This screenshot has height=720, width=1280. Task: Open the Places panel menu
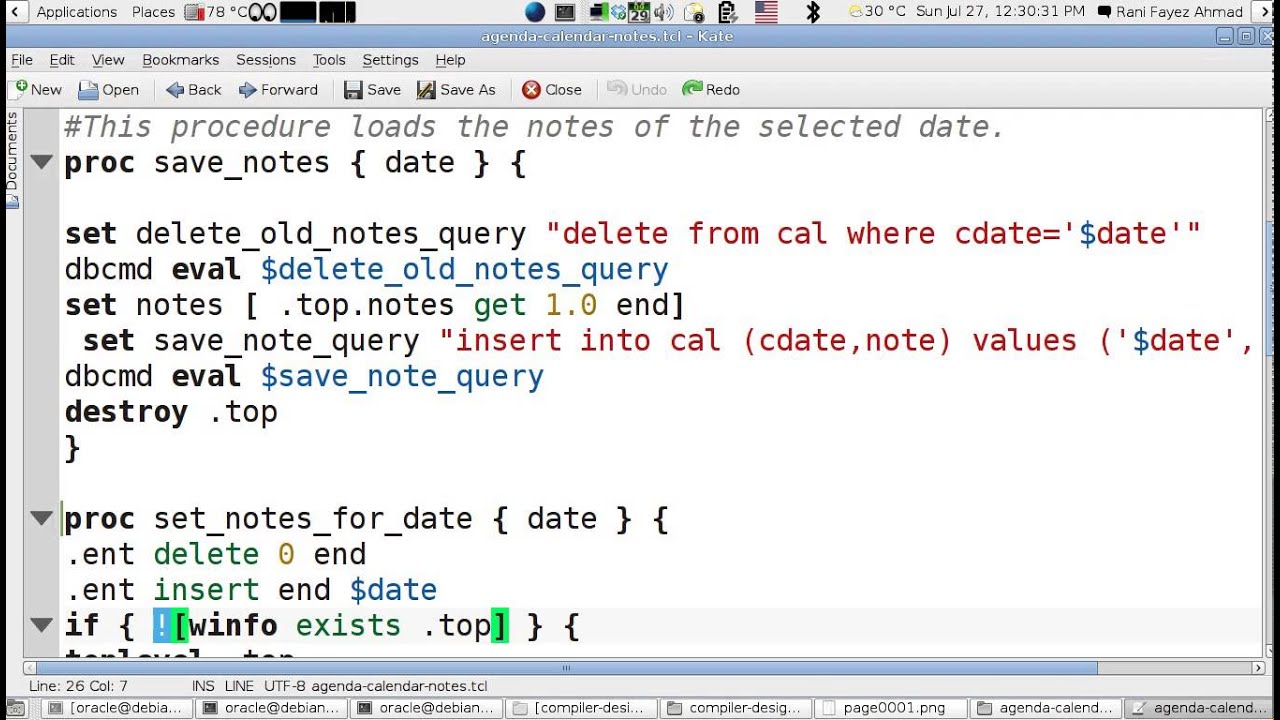click(153, 12)
